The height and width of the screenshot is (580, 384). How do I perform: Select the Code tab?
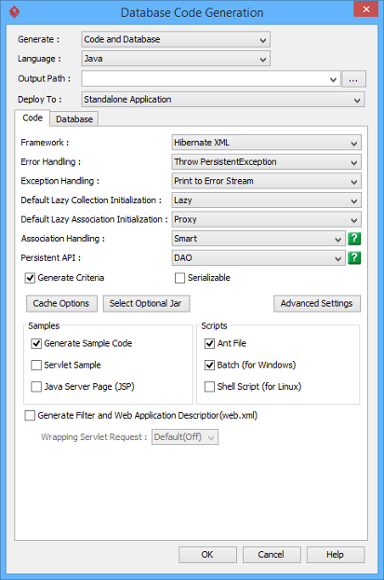(32, 118)
